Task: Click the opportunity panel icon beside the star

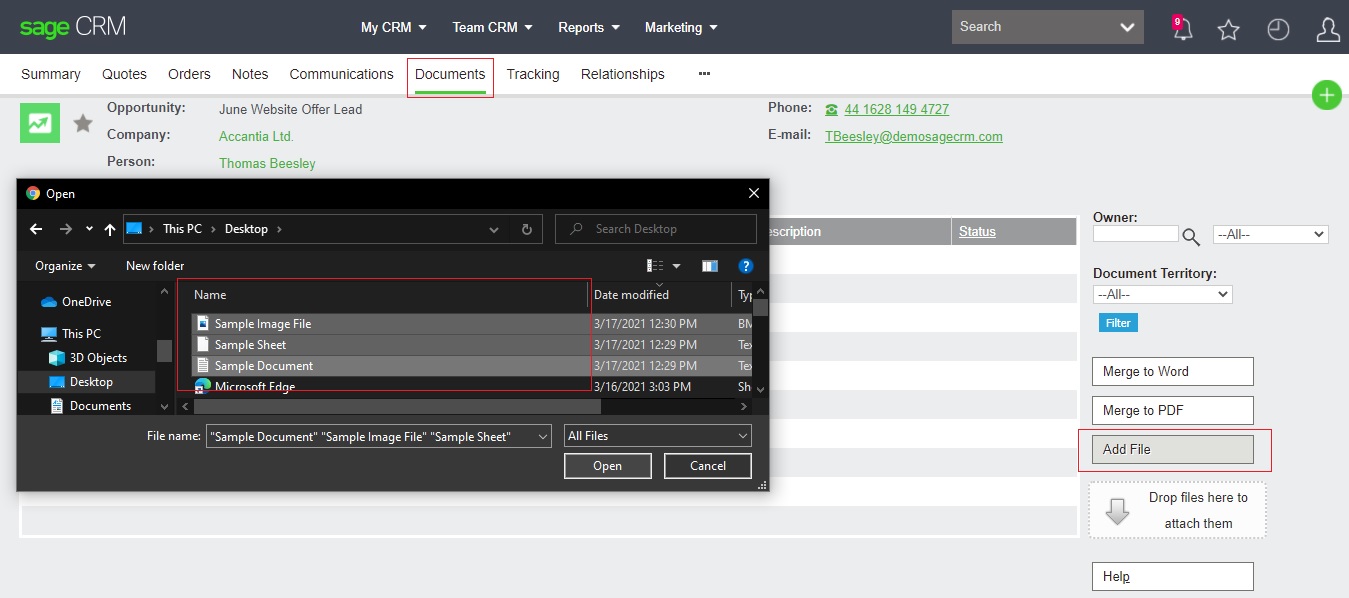Action: (x=39, y=122)
